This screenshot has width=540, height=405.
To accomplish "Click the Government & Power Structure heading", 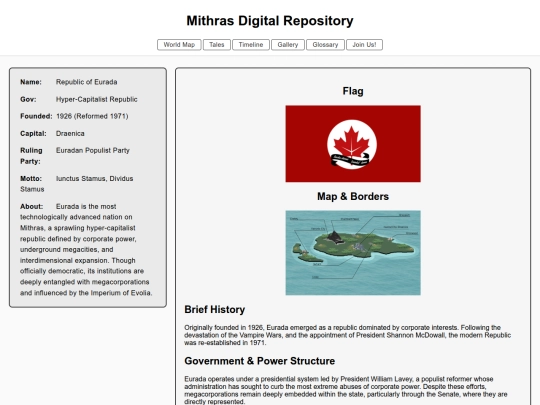I will coord(260,361).
